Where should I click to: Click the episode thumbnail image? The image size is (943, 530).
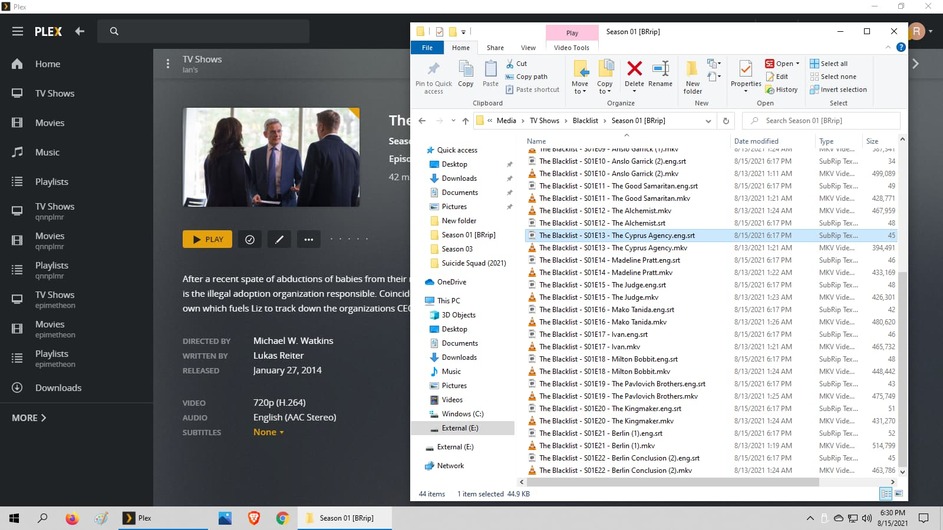[x=271, y=157]
